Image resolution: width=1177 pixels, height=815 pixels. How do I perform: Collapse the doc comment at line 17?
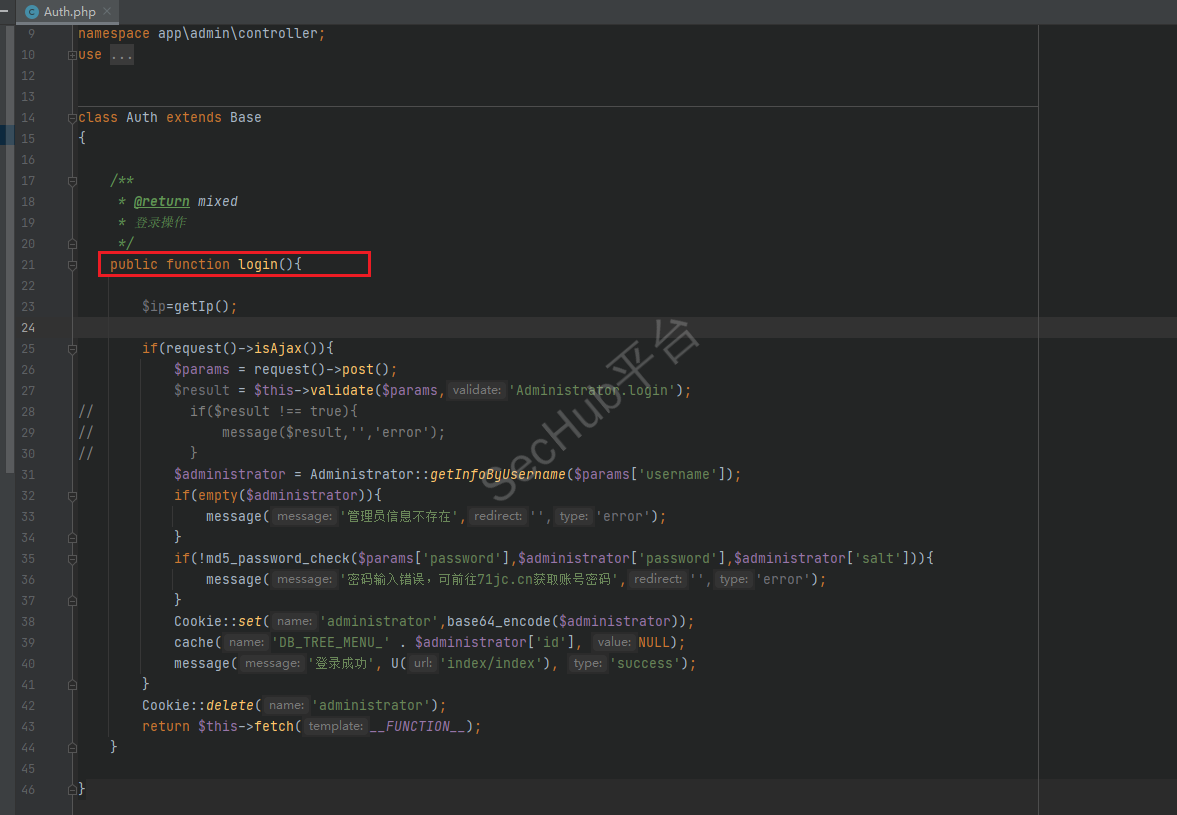point(72,181)
